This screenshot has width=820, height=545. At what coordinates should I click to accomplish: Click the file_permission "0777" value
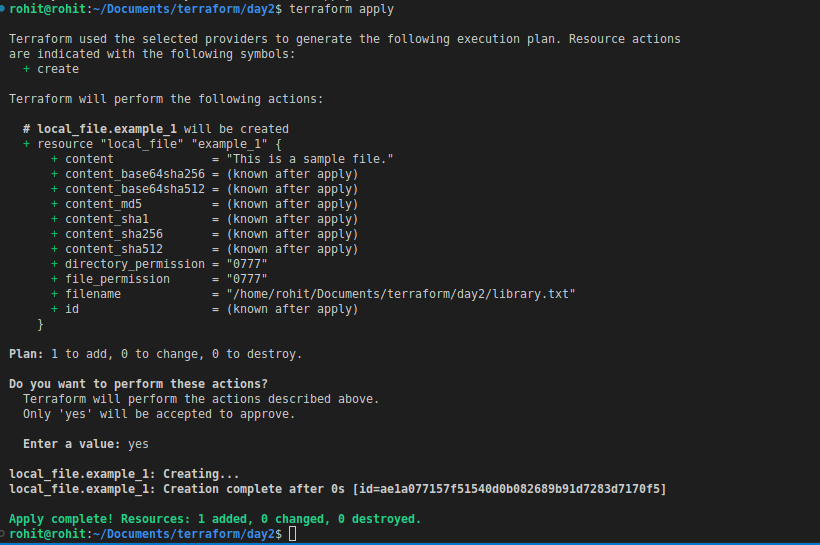pos(247,279)
